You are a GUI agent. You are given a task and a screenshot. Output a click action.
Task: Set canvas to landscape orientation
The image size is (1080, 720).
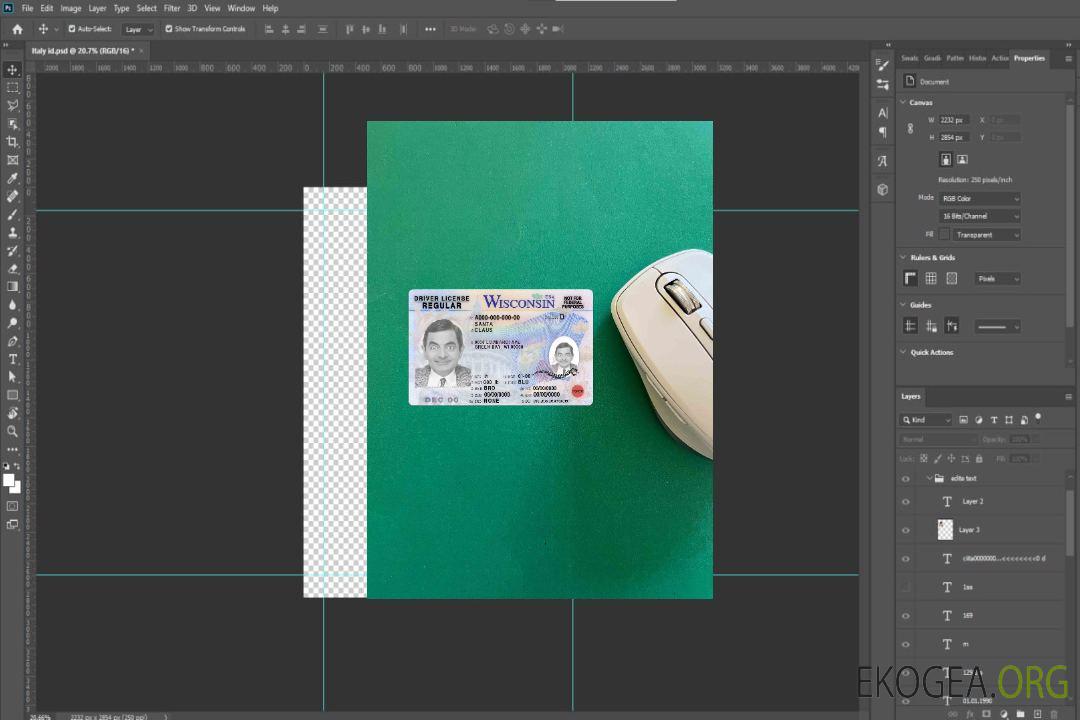click(x=962, y=159)
